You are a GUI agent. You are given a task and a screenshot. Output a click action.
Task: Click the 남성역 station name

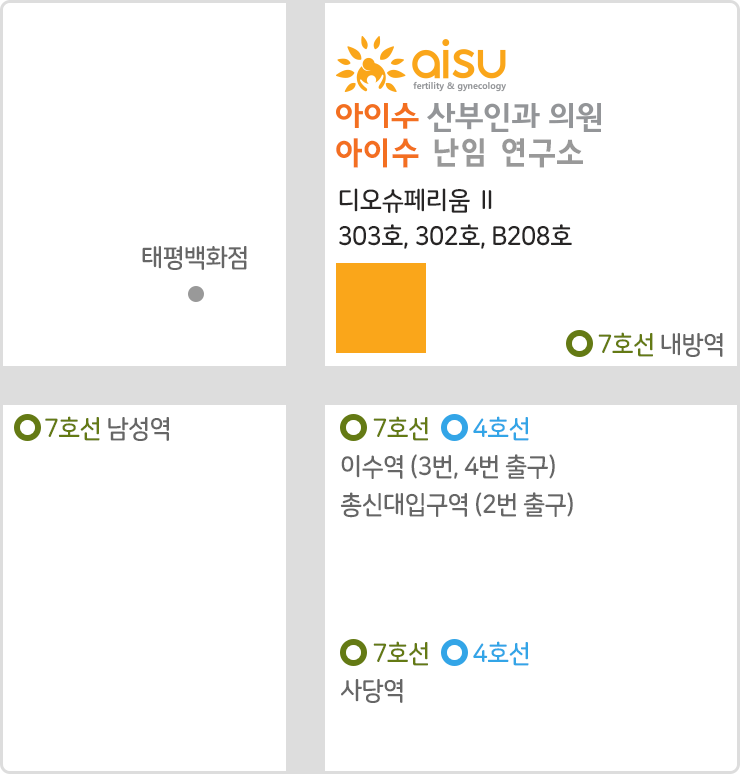pos(139,428)
